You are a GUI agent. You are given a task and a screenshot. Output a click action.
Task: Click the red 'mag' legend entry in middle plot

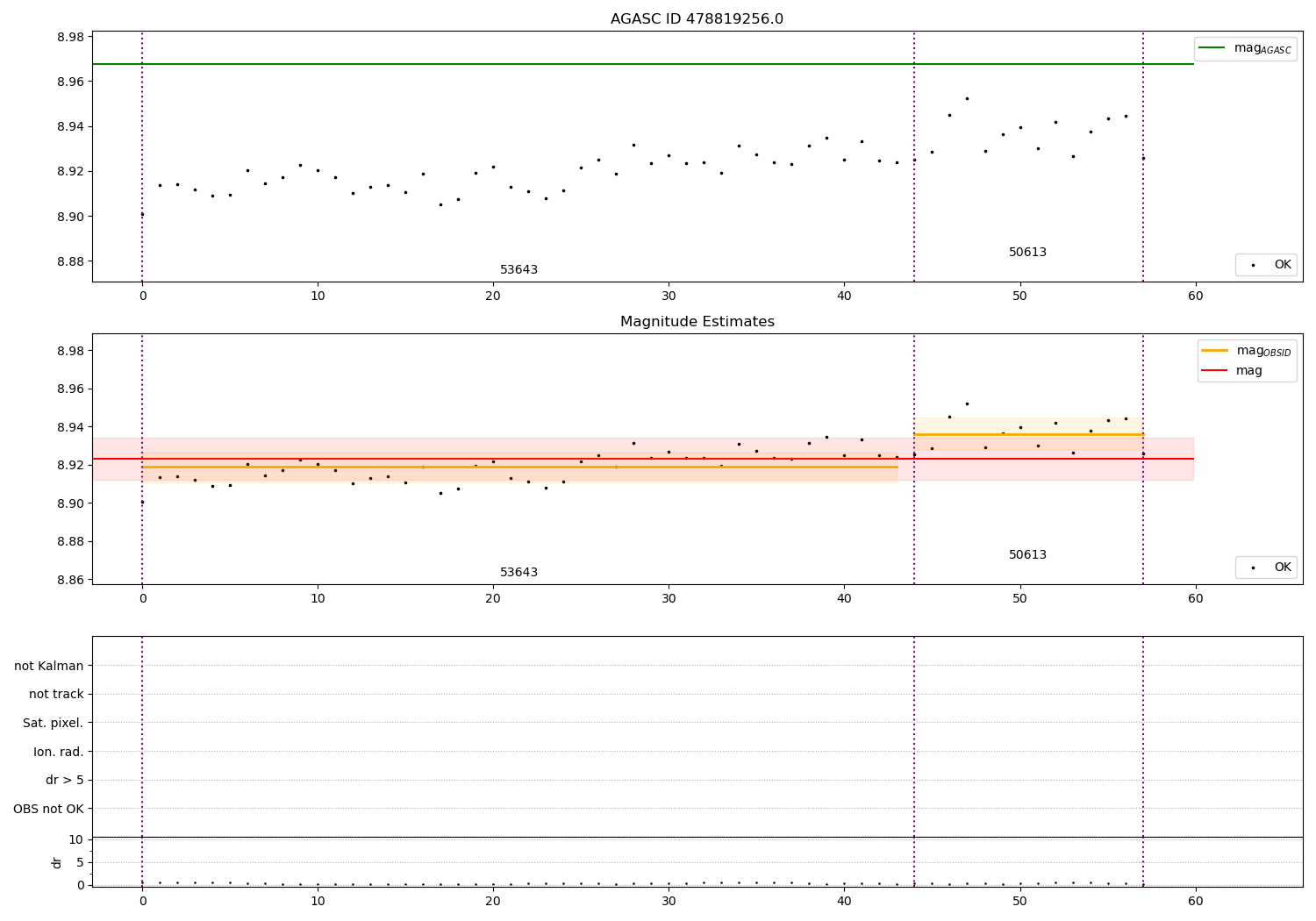1232,371
